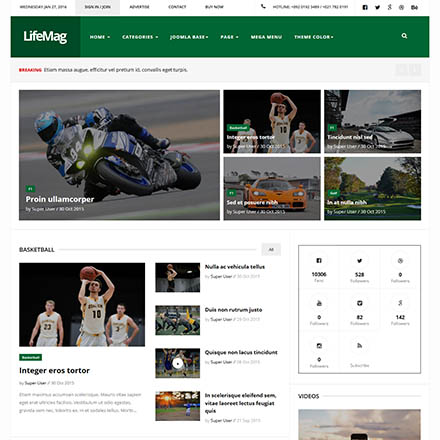Click the Basketball tag on the top featured slide
The image size is (440, 440).
tap(238, 128)
